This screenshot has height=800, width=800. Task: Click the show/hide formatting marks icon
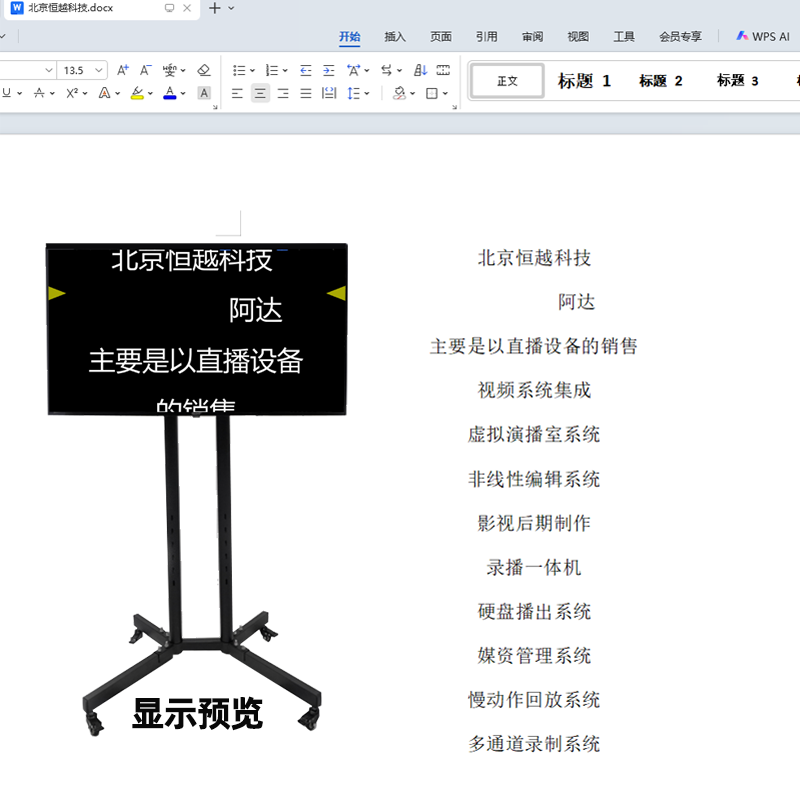point(443,70)
